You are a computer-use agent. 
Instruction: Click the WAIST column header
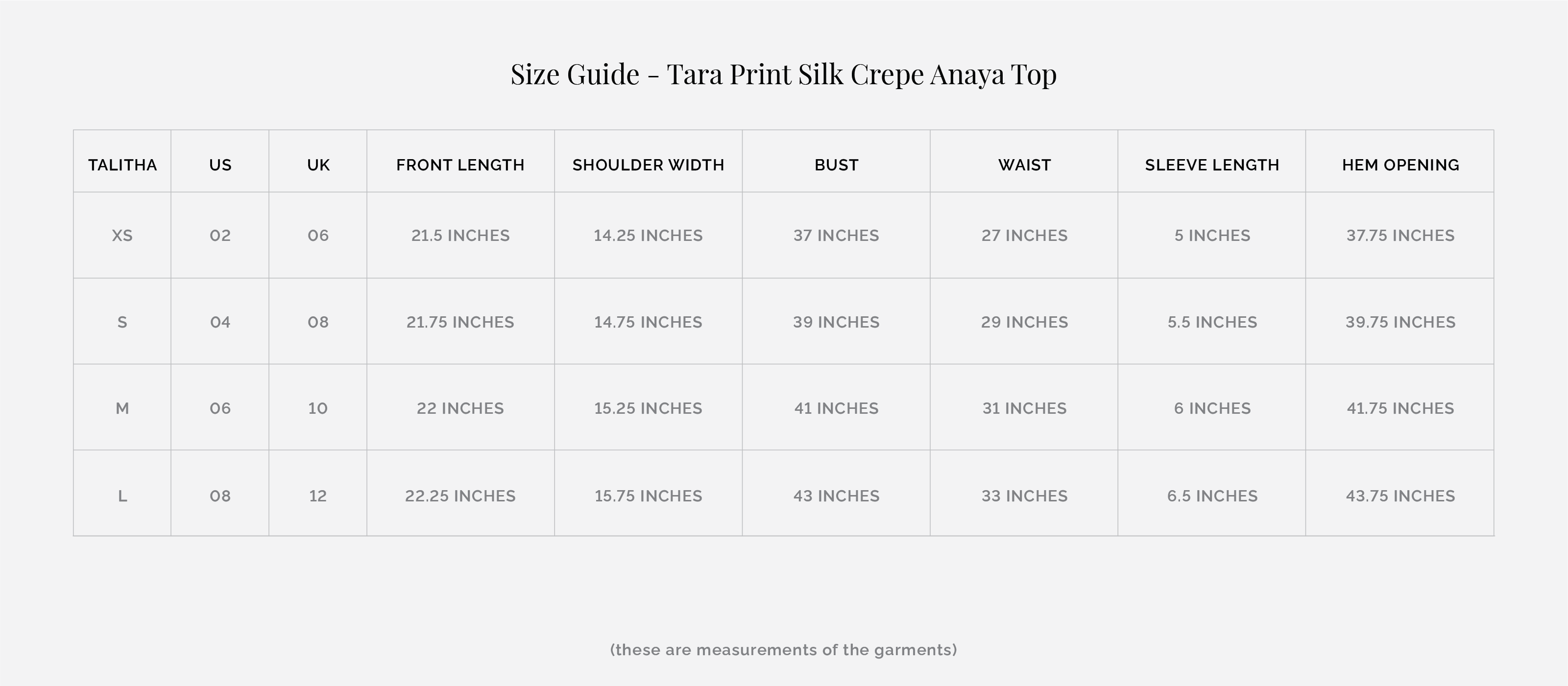(x=1024, y=165)
